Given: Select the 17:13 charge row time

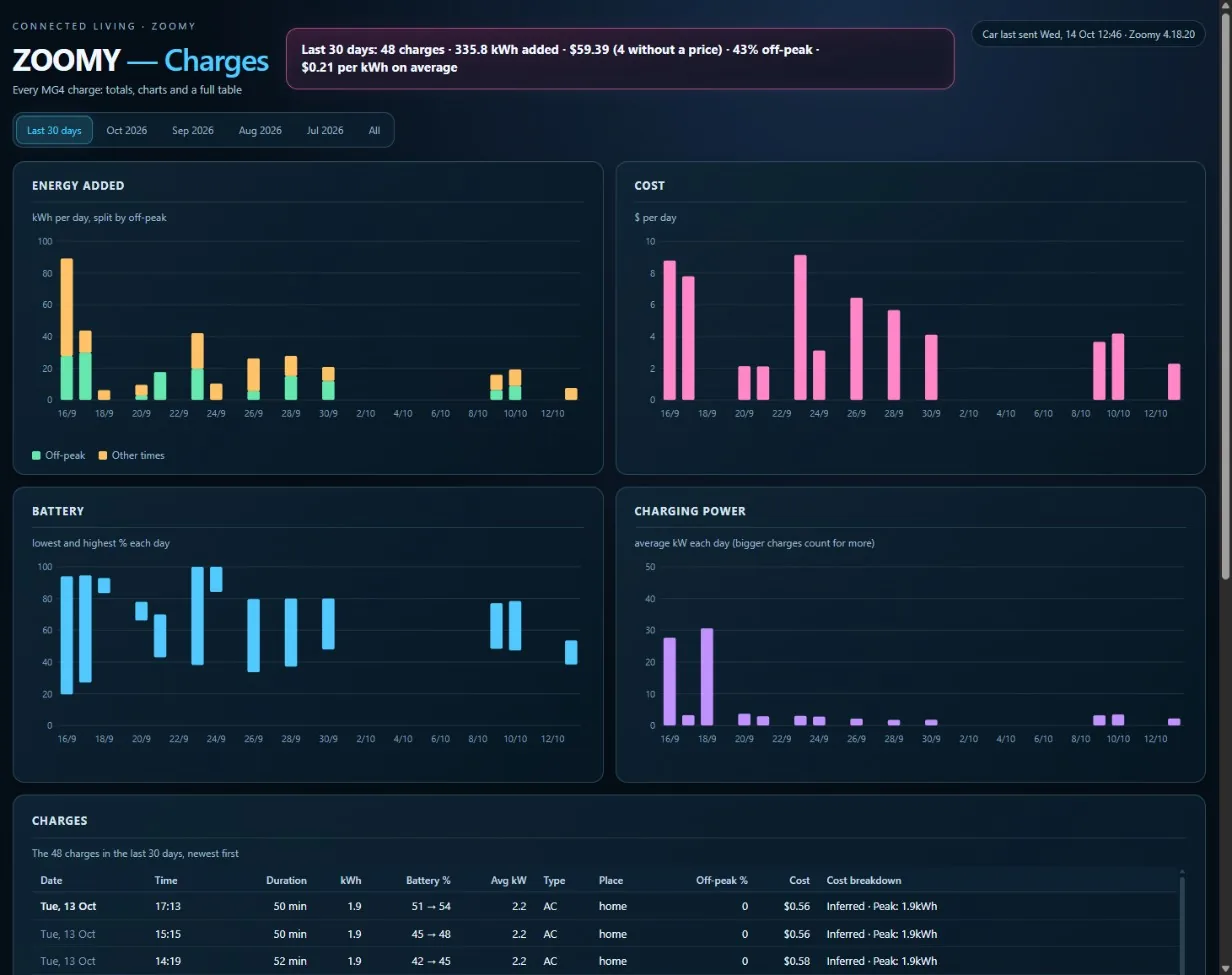Looking at the screenshot, I should (168, 906).
